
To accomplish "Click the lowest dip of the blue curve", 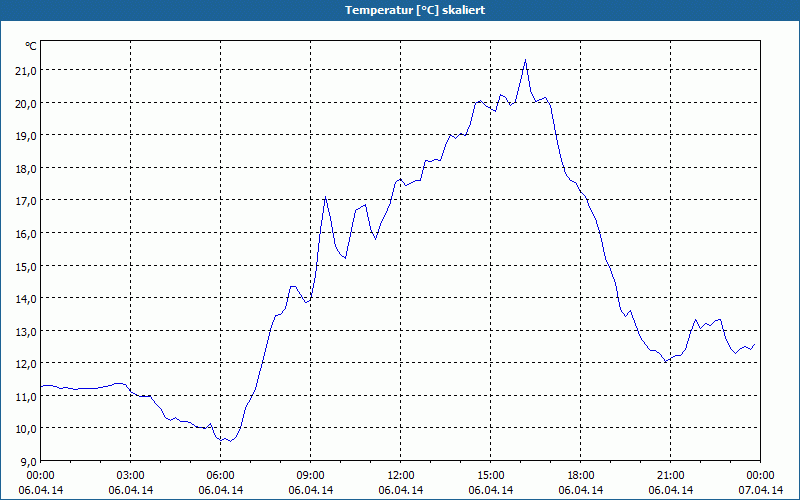I will tap(230, 441).
